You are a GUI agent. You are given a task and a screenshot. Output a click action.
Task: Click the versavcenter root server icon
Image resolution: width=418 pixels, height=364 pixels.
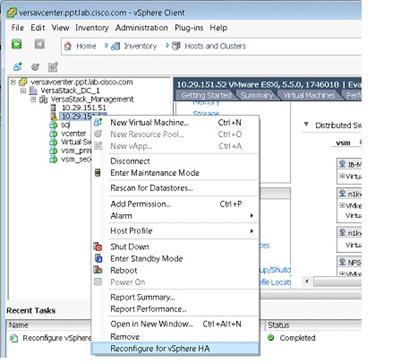23,82
